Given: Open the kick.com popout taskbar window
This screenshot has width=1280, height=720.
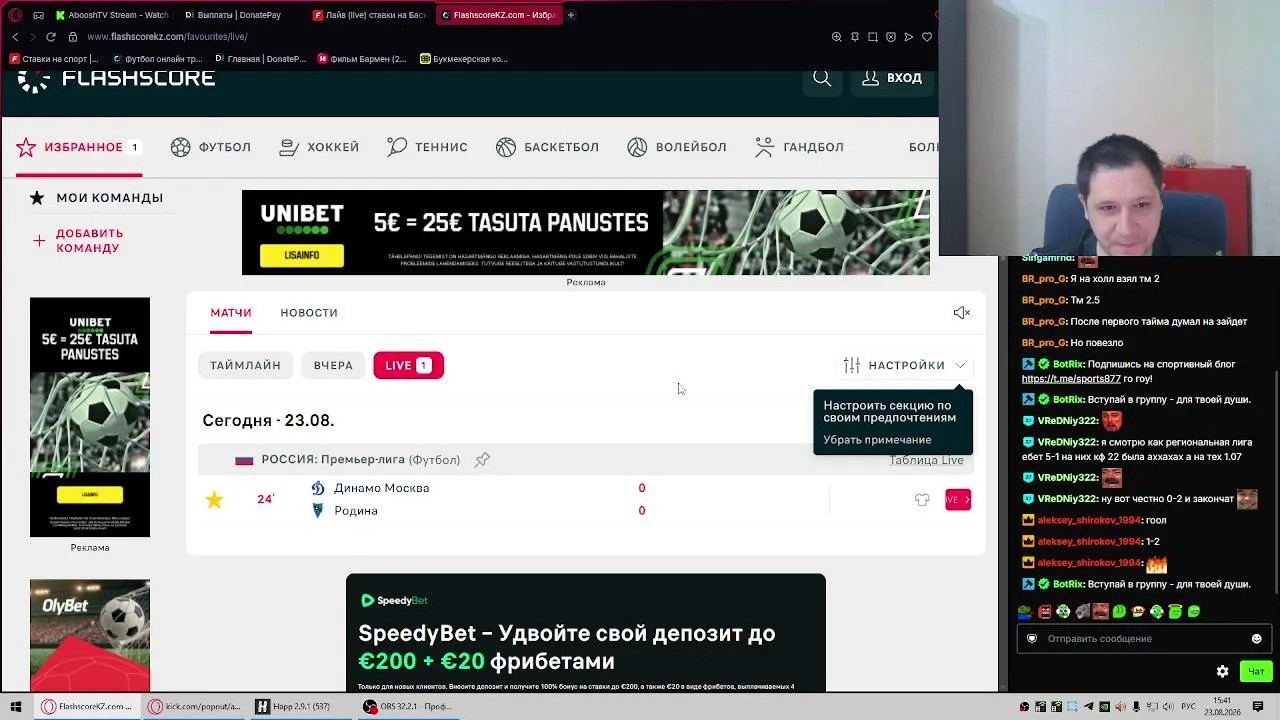Looking at the screenshot, I should point(194,707).
